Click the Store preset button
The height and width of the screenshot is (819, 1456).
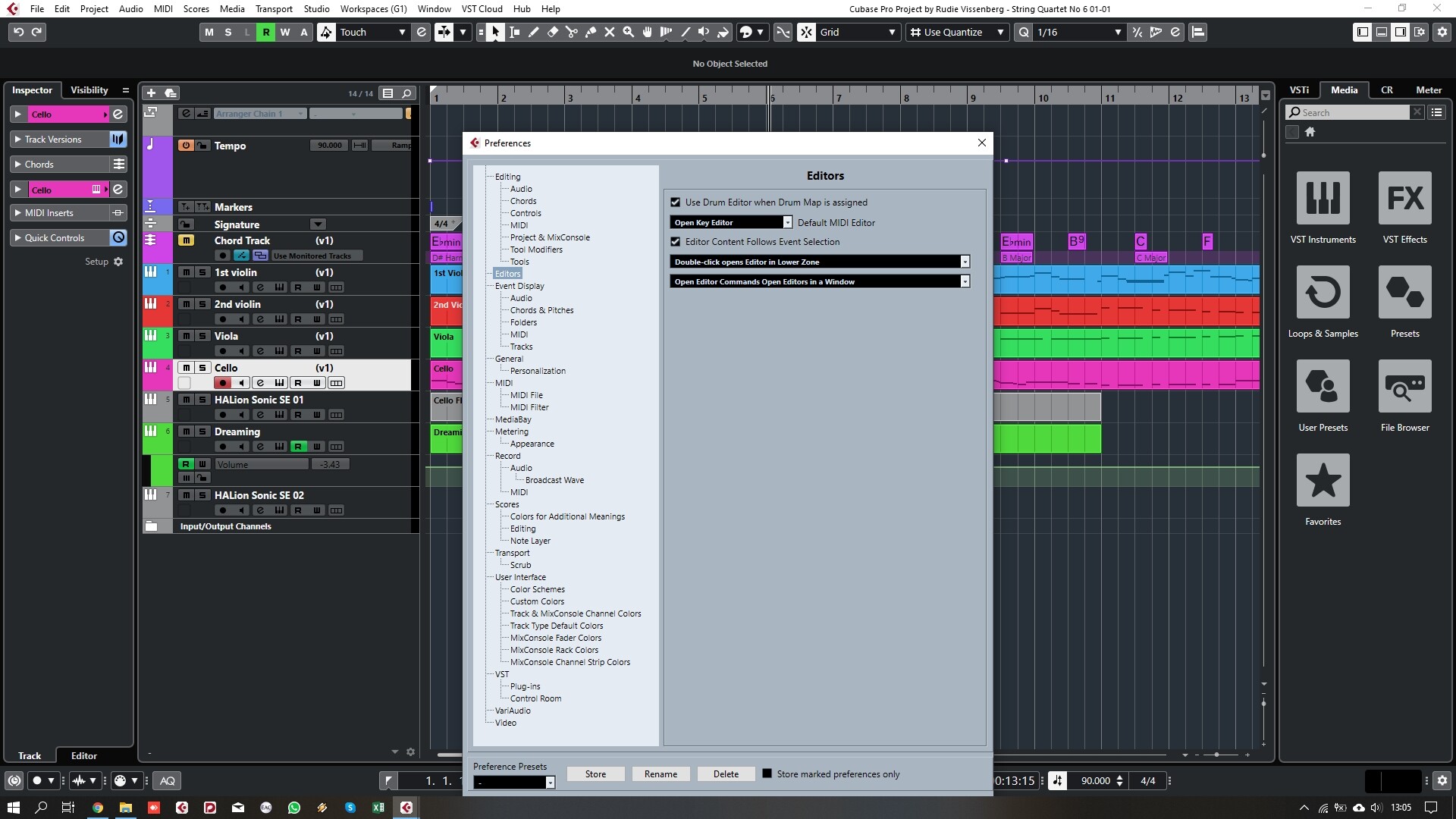pyautogui.click(x=595, y=773)
